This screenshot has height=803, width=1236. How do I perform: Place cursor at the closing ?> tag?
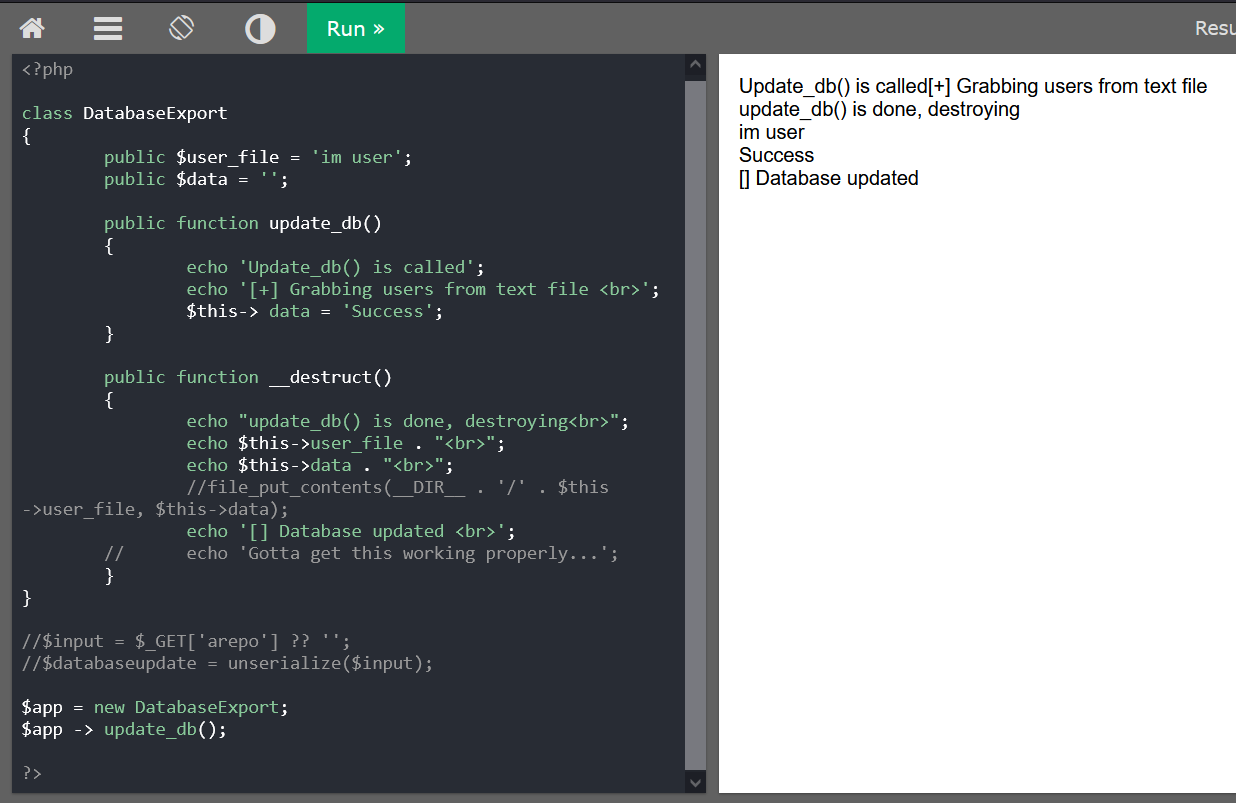point(32,774)
